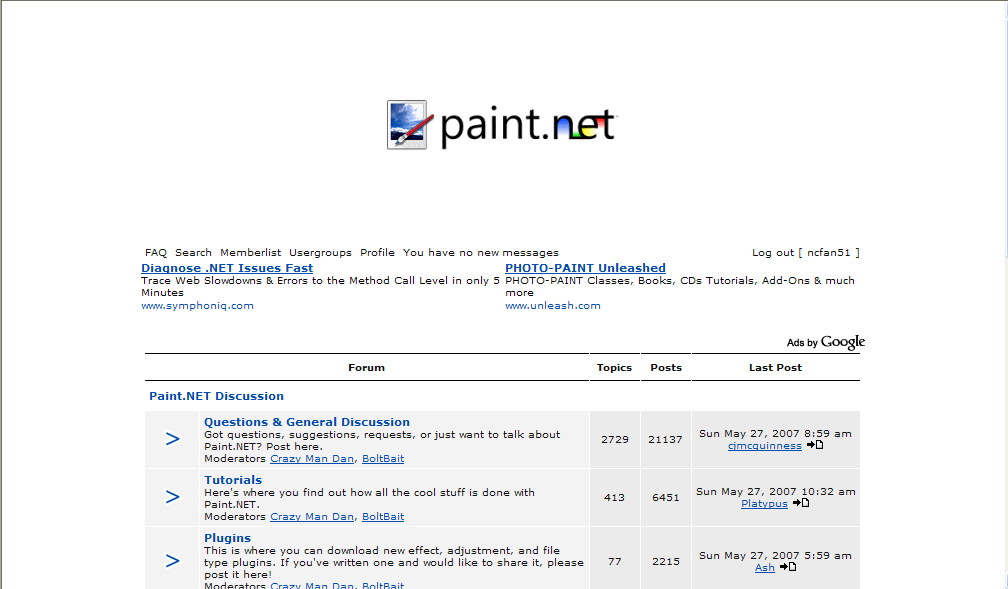The width and height of the screenshot is (1008, 589).
Task: Click posts count 6451
Action: point(665,497)
